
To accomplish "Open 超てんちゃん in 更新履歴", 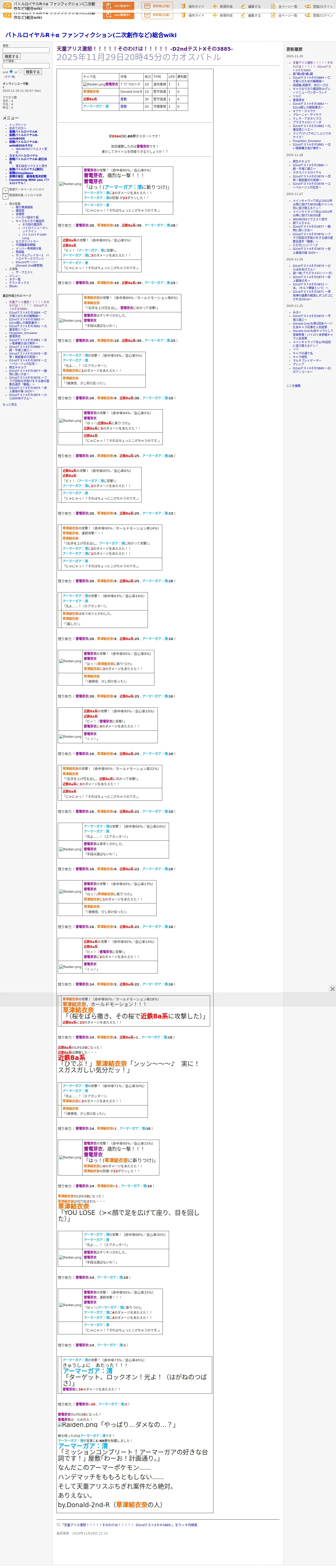I will 301,223.
